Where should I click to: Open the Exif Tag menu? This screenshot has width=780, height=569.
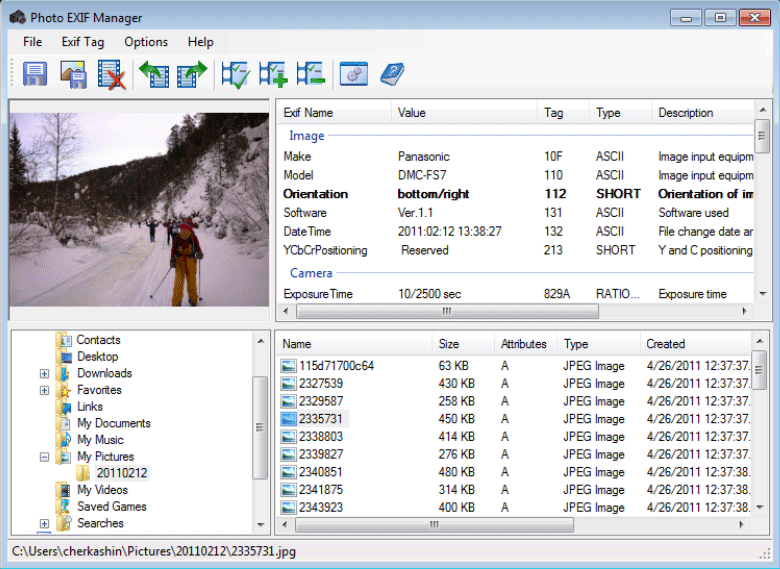click(82, 42)
